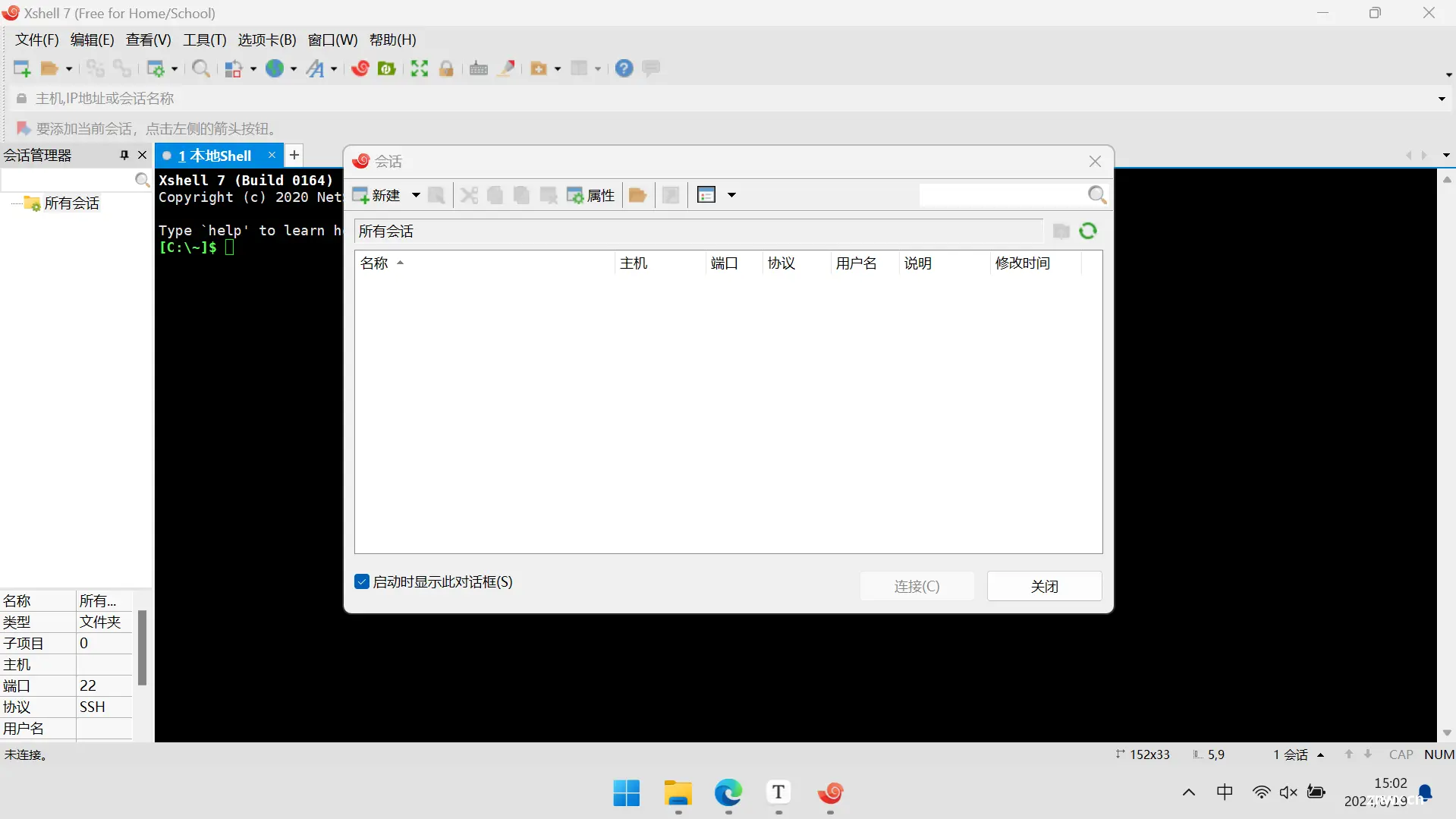Viewport: 1456px width, 819px height.
Task: Toggle 'show this dialog at startup' checkbox
Action: pos(362,582)
